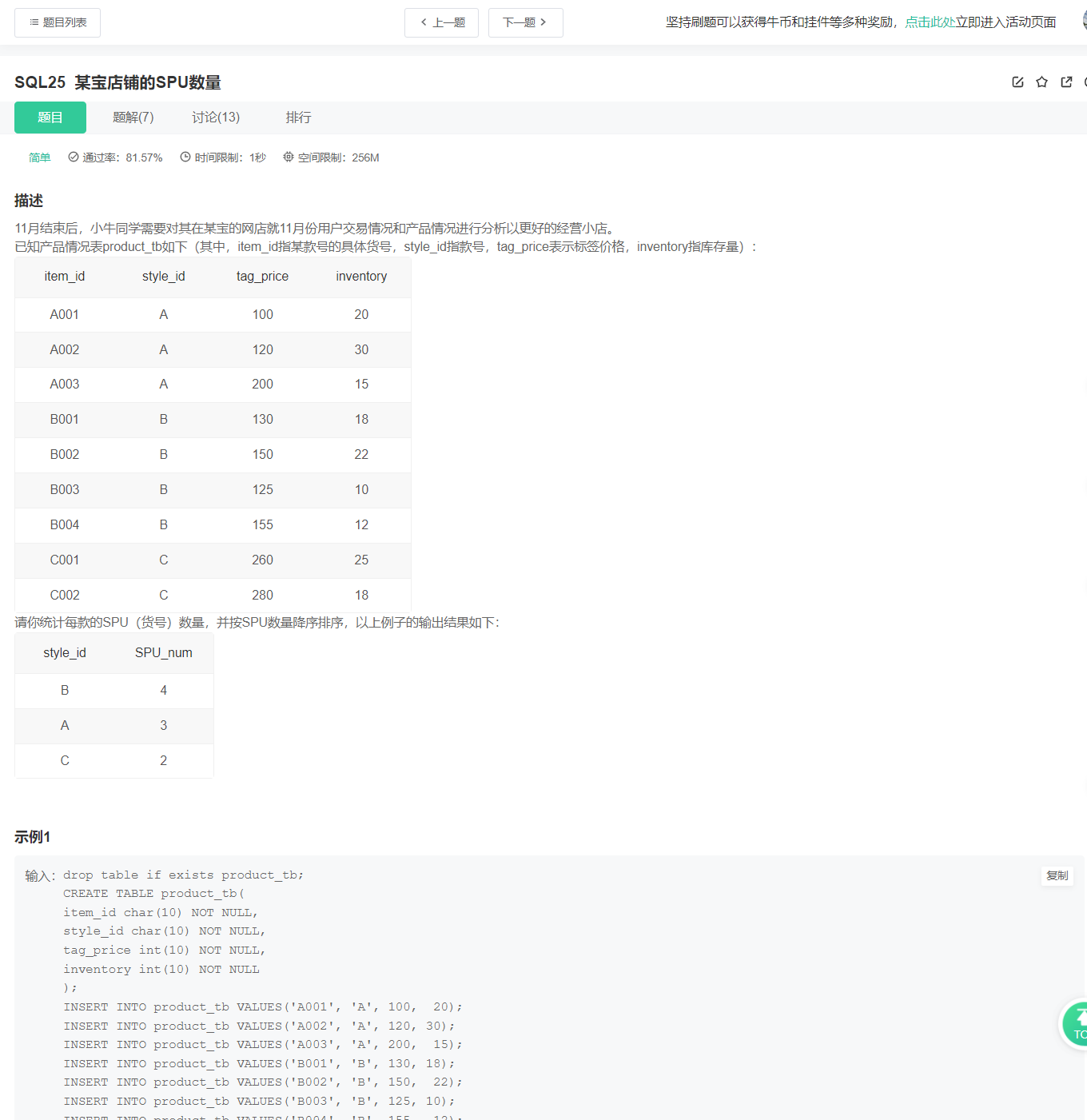Image resolution: width=1087 pixels, height=1120 pixels.
Task: Go to previous problem 上一题
Action: pyautogui.click(x=441, y=22)
